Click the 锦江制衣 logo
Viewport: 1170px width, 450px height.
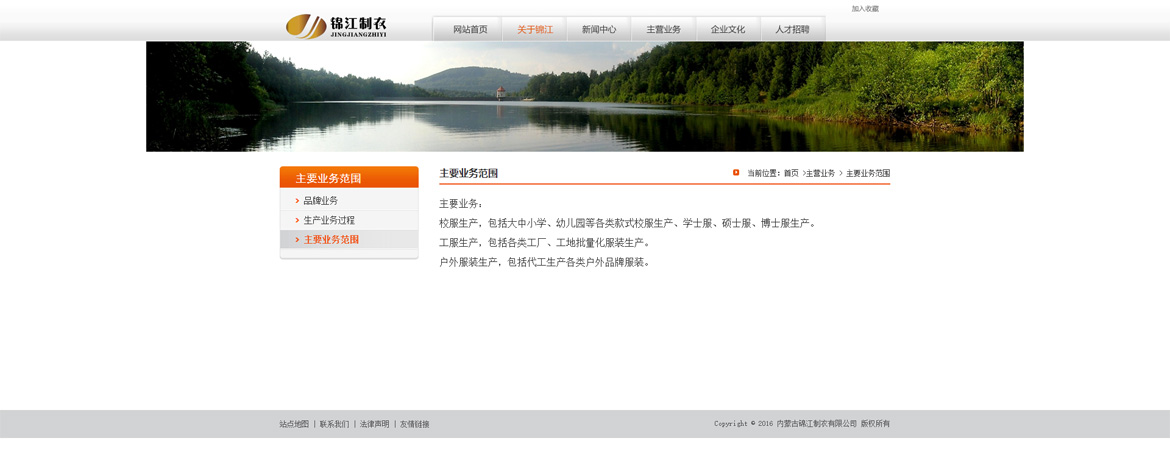coord(336,26)
